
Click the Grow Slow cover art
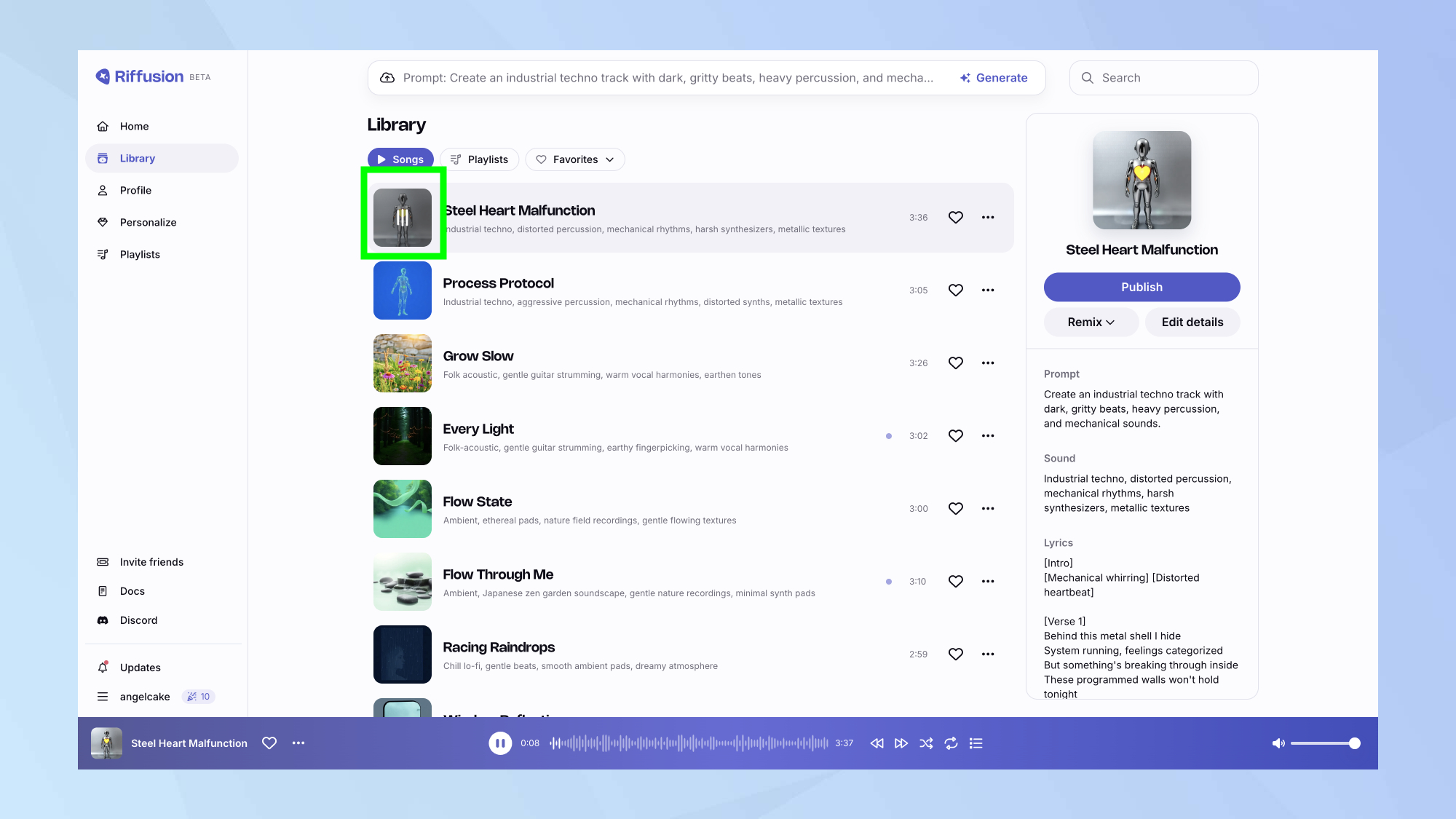[x=403, y=363]
